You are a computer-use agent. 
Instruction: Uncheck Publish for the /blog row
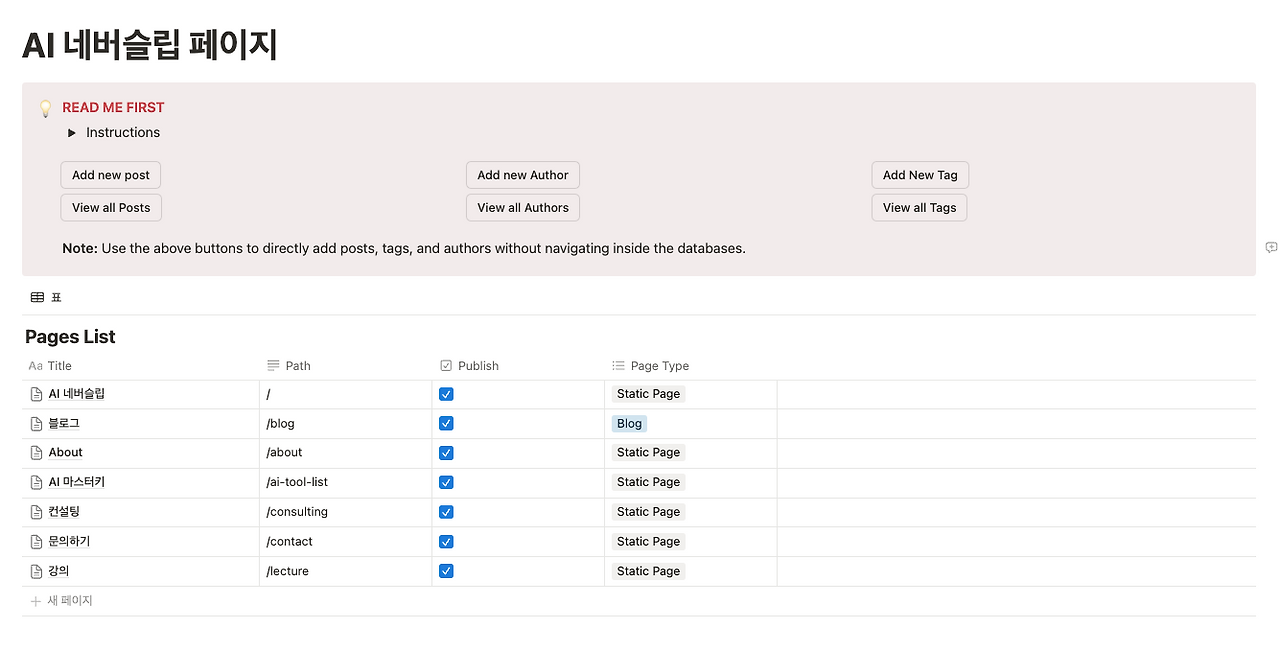click(446, 424)
